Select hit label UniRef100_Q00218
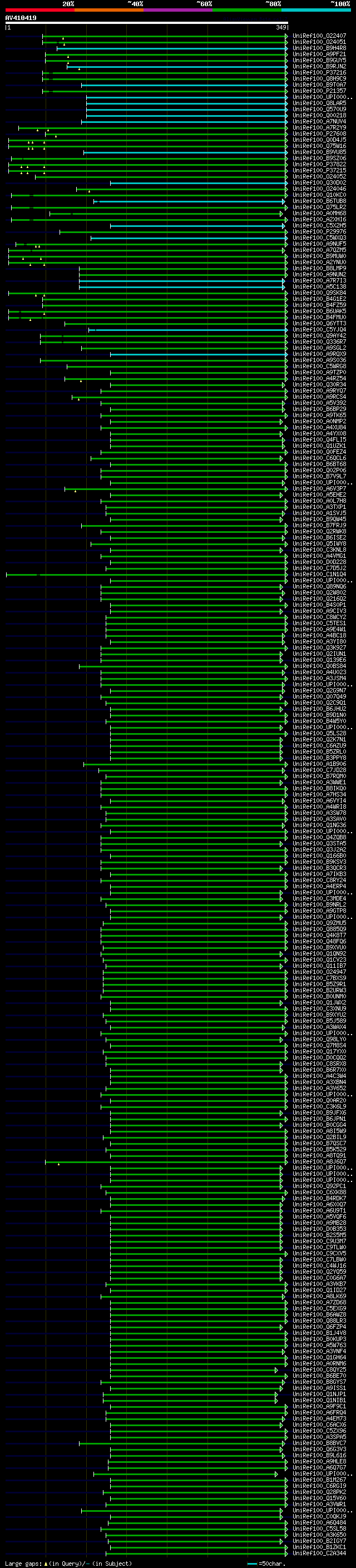This screenshot has height=1568, width=356. (x=319, y=116)
